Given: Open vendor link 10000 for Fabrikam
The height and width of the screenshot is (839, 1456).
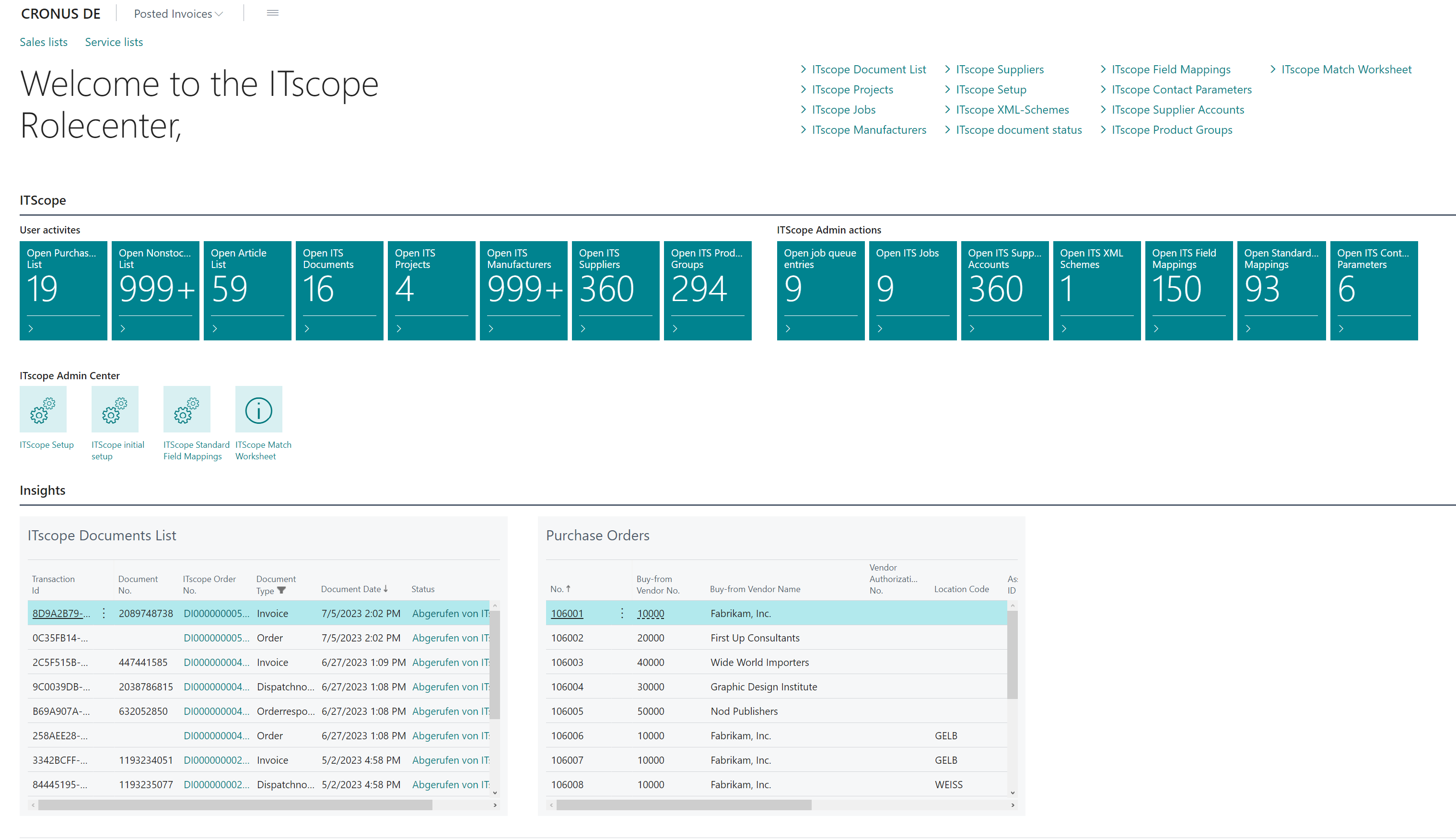Looking at the screenshot, I should pyautogui.click(x=650, y=613).
